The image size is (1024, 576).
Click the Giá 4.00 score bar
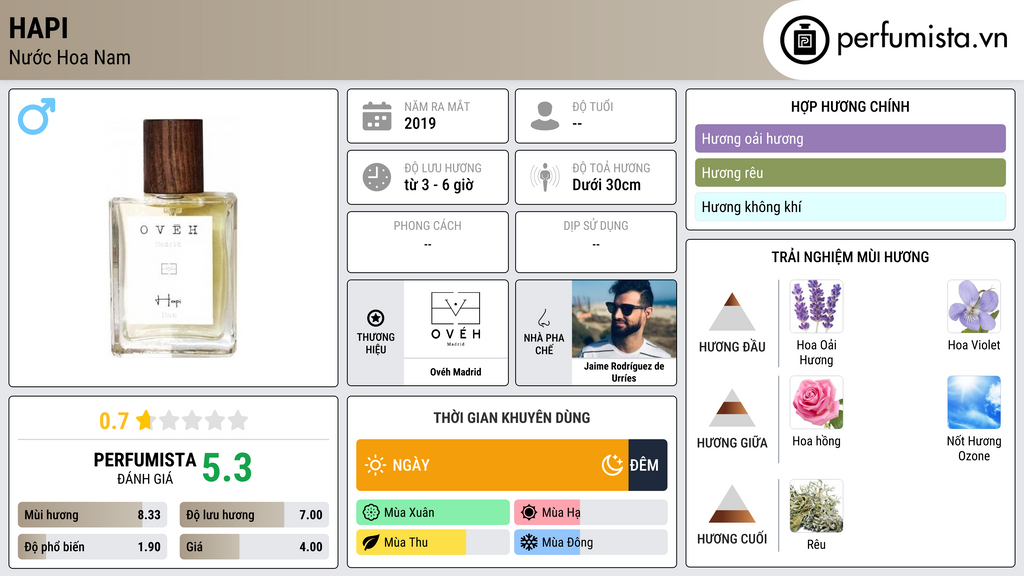[254, 547]
